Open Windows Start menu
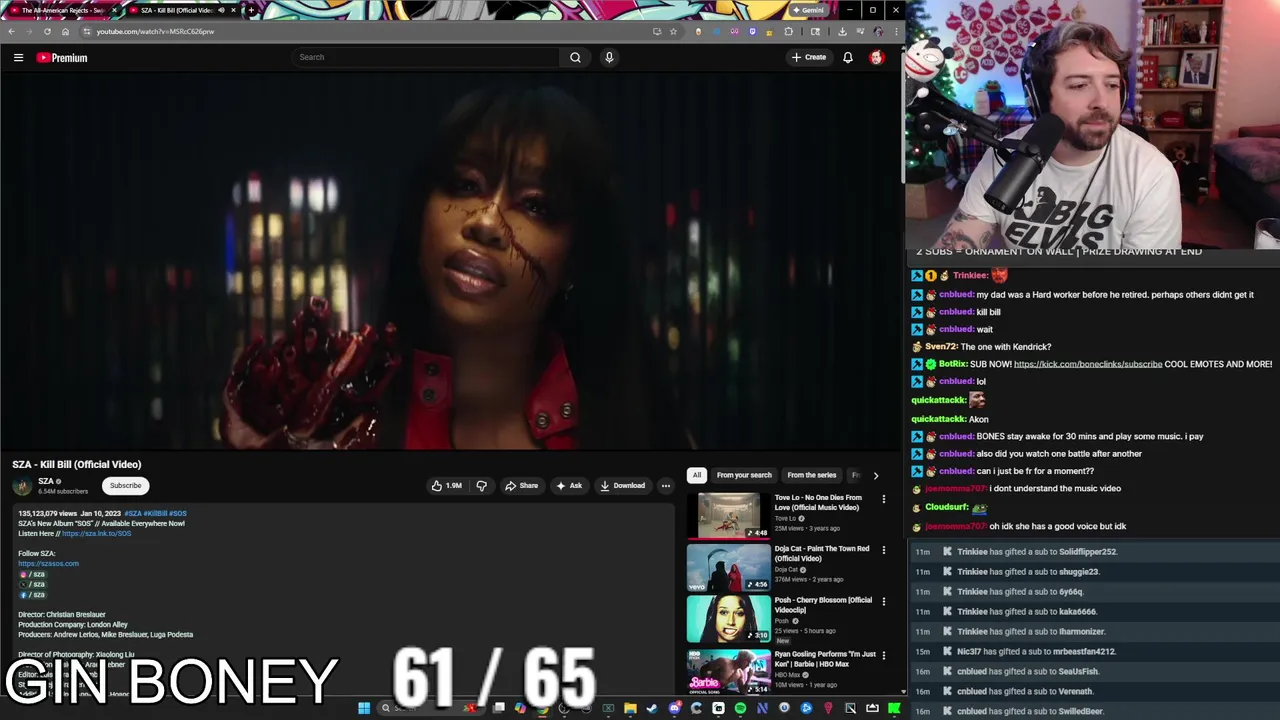1280x720 pixels. coord(364,708)
